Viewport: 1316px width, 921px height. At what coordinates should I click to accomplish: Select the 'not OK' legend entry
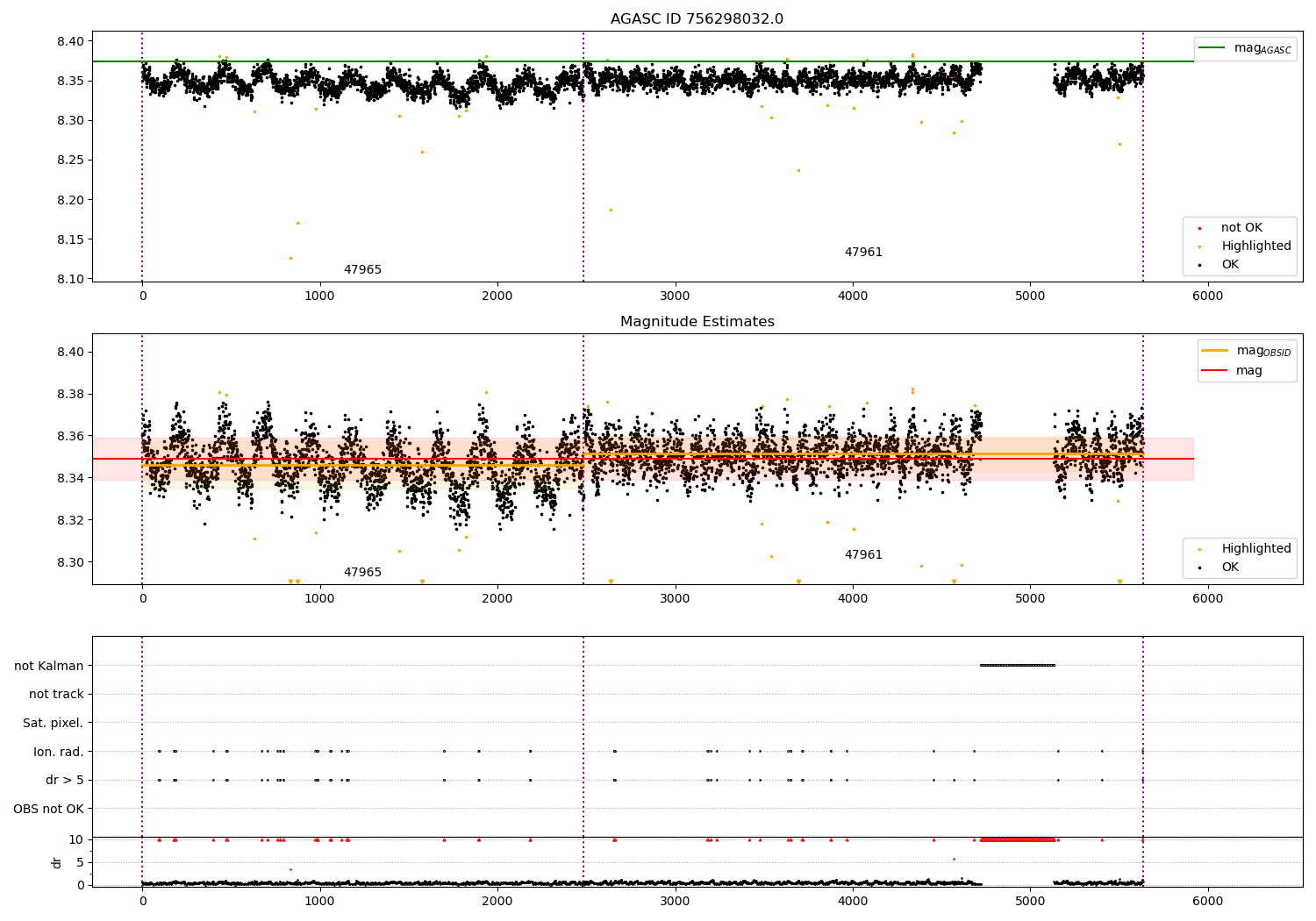[1241, 228]
